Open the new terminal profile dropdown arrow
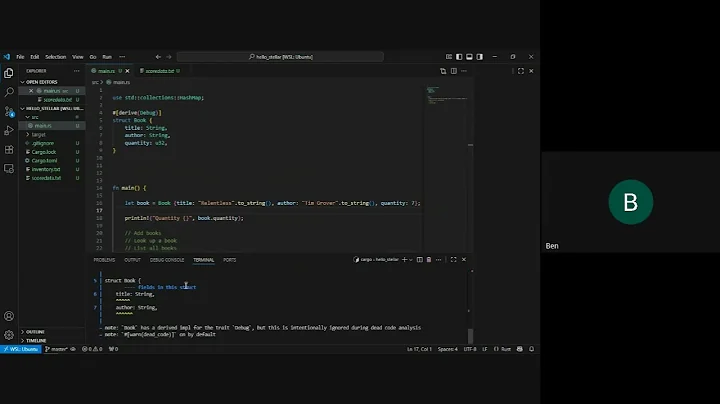 [x=411, y=260]
